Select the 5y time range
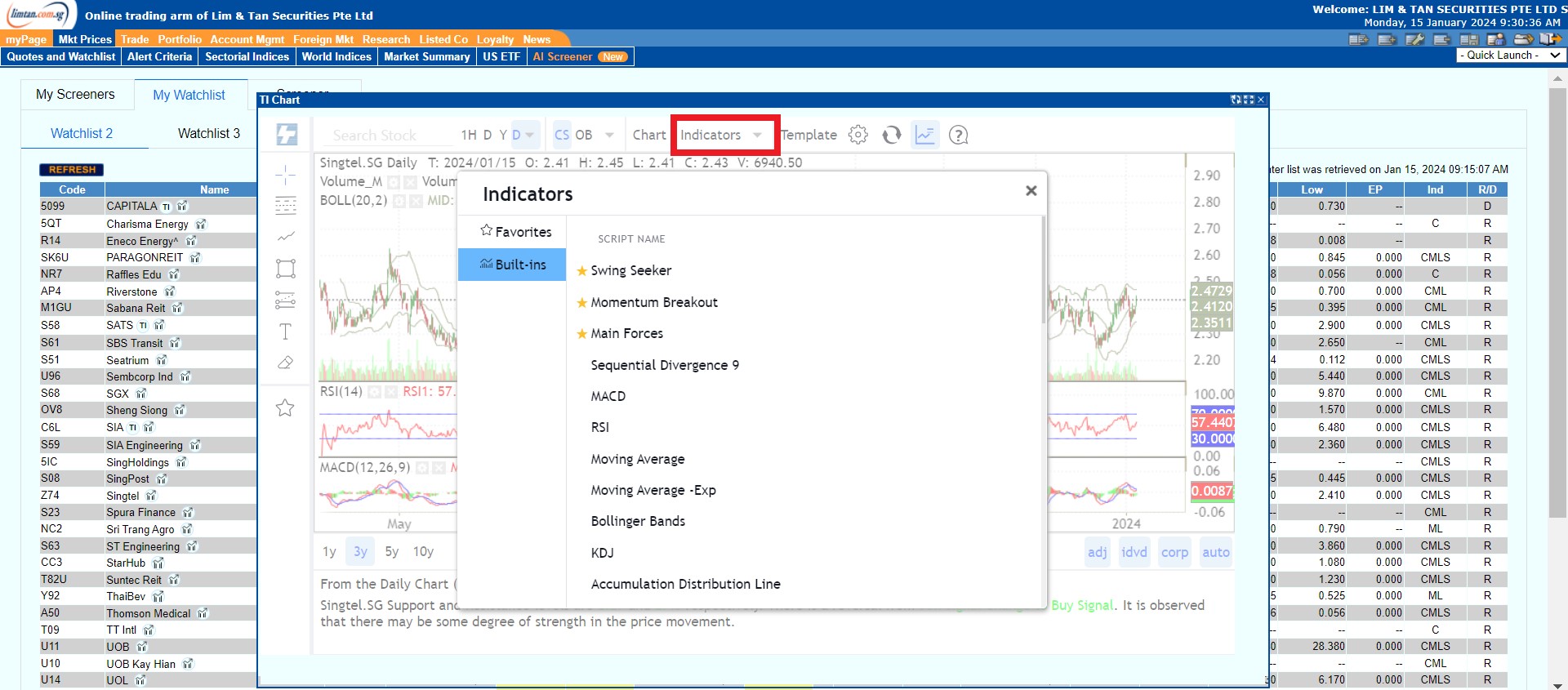The height and width of the screenshot is (690, 1568). (x=392, y=552)
